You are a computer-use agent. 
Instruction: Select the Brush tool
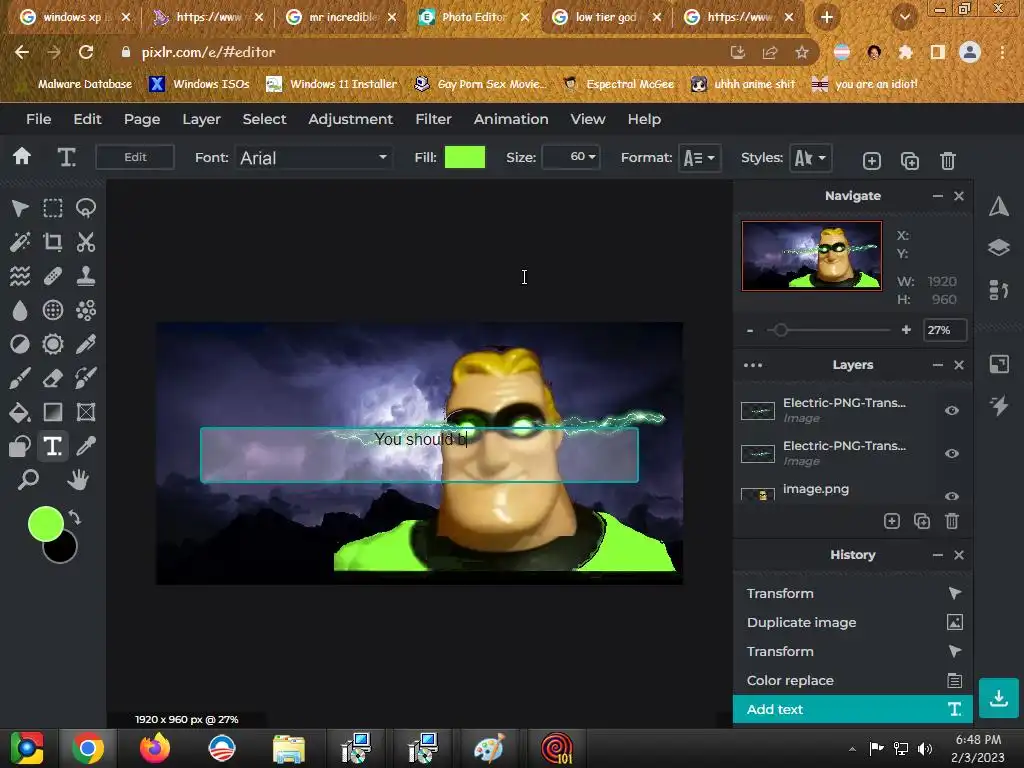(x=20, y=378)
